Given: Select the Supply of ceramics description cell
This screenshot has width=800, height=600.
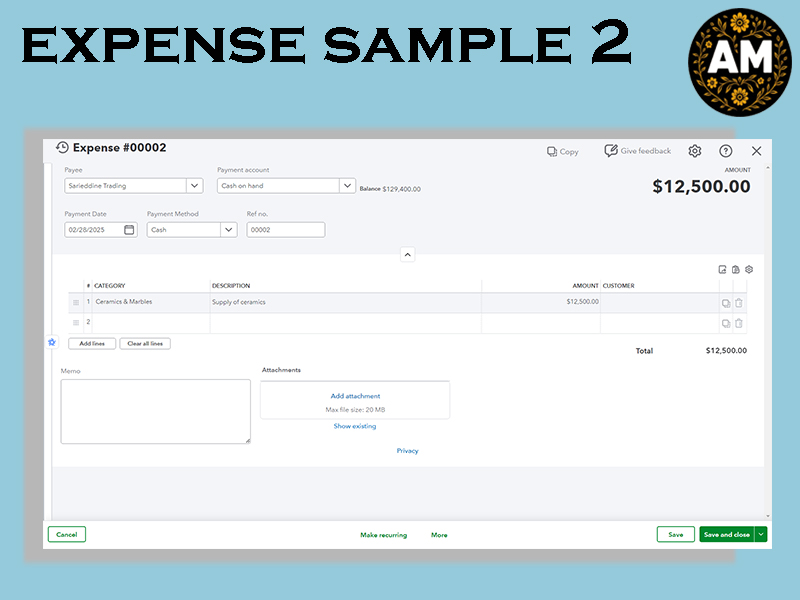Looking at the screenshot, I should (346, 302).
